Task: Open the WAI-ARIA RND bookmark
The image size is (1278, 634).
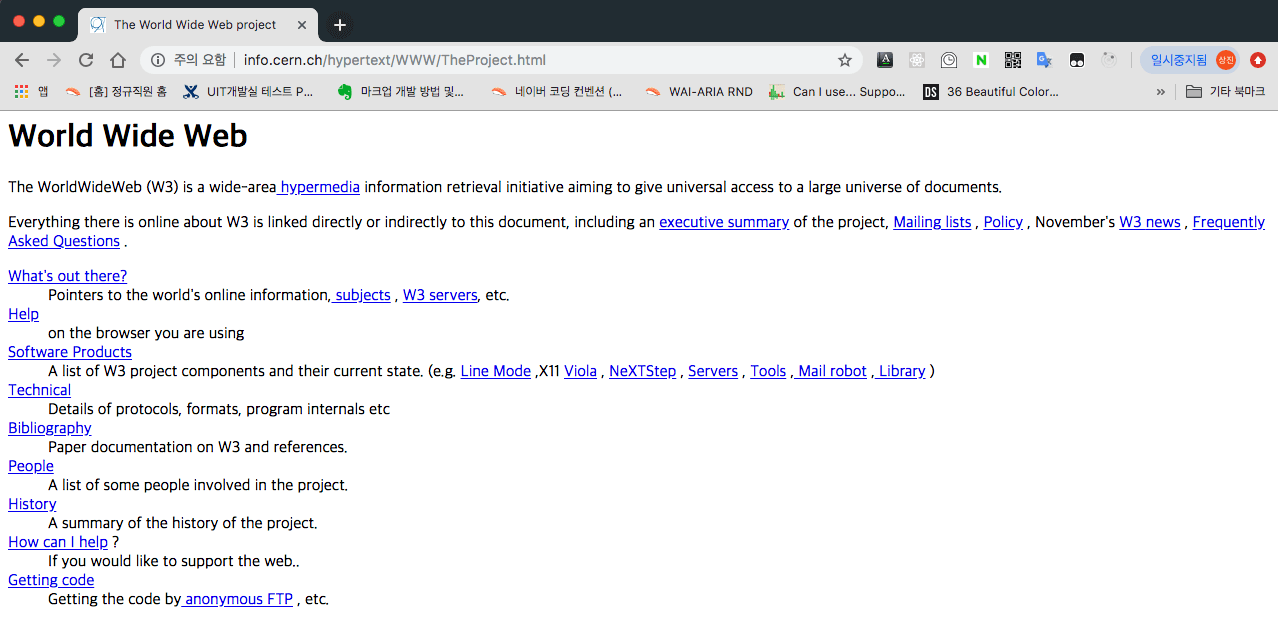Action: (699, 91)
